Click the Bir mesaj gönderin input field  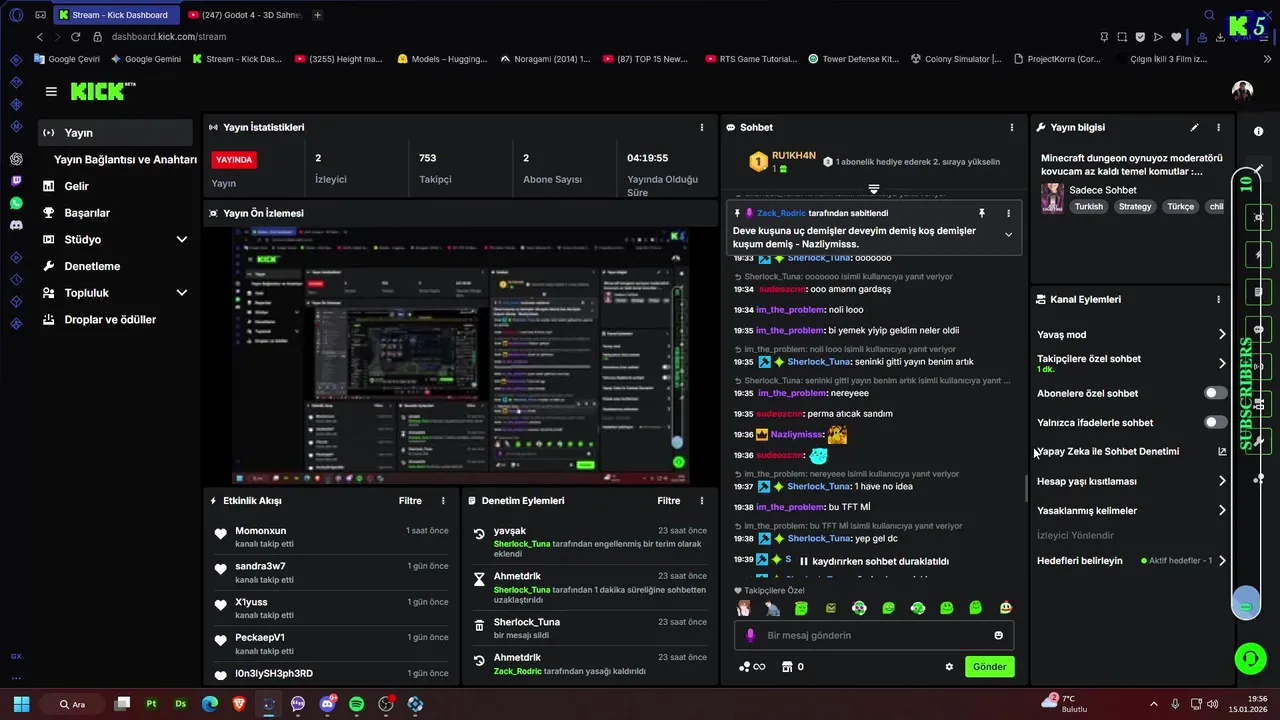874,635
